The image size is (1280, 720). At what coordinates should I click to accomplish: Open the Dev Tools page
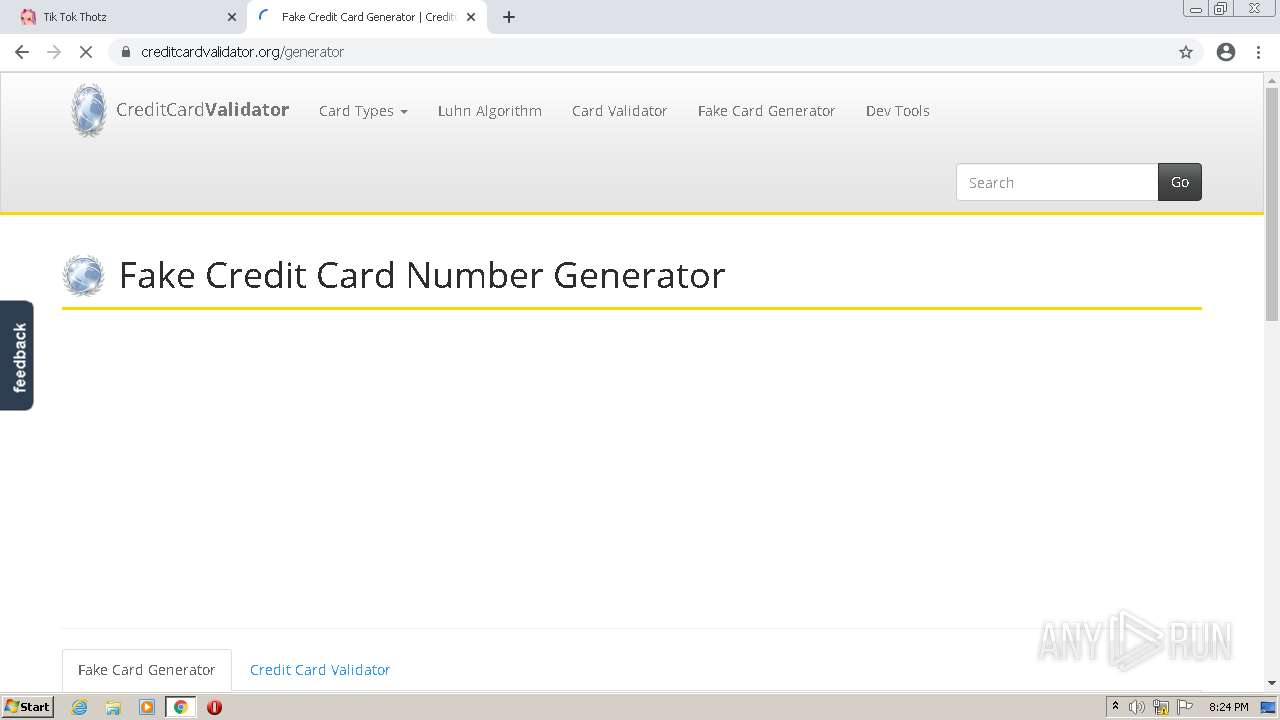click(x=897, y=111)
